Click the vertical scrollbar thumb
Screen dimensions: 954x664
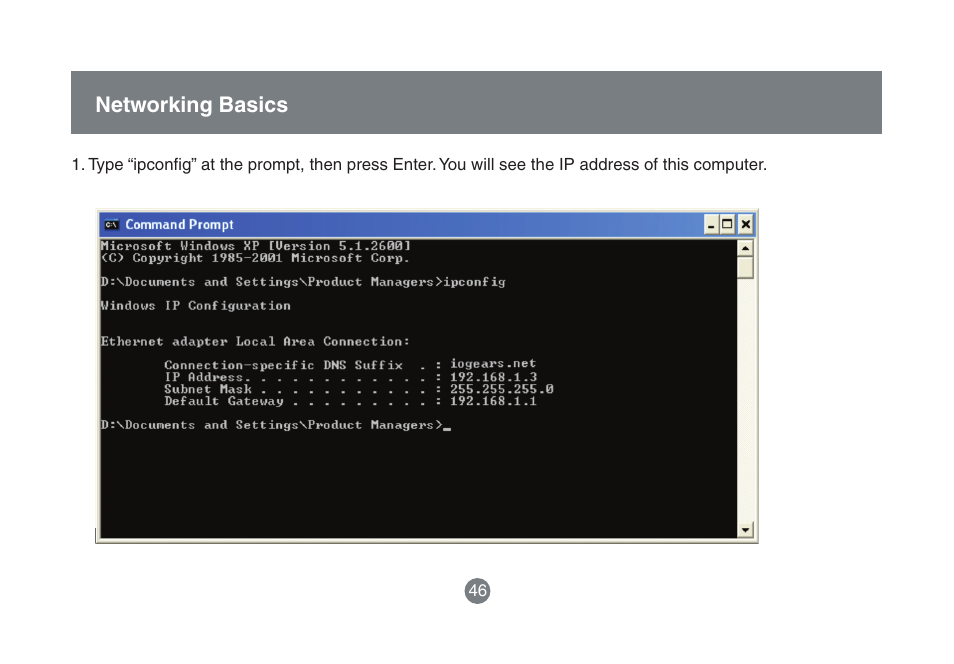[745, 267]
